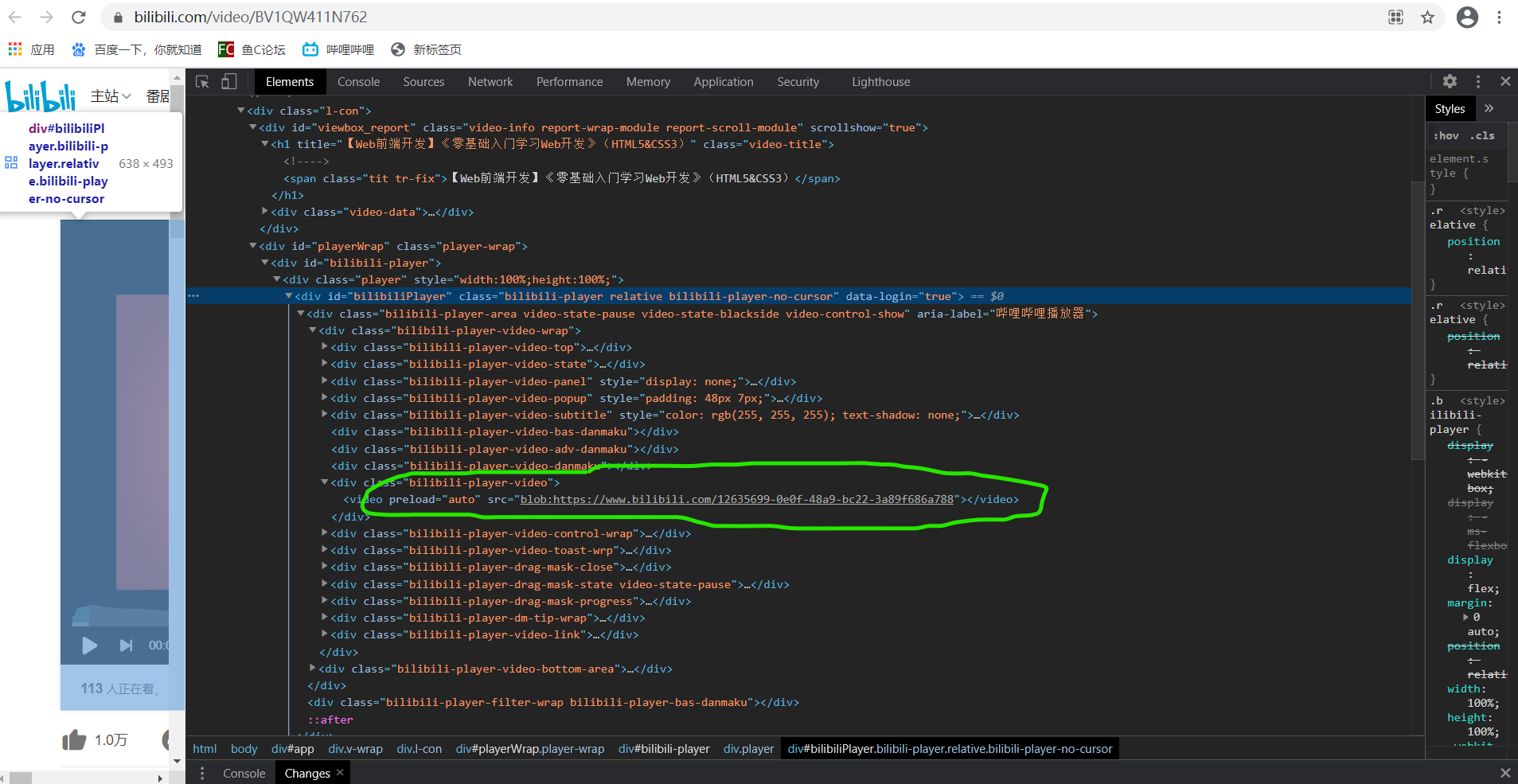The height and width of the screenshot is (784, 1518).
Task: Click the address bar URL field
Action: coord(740,17)
